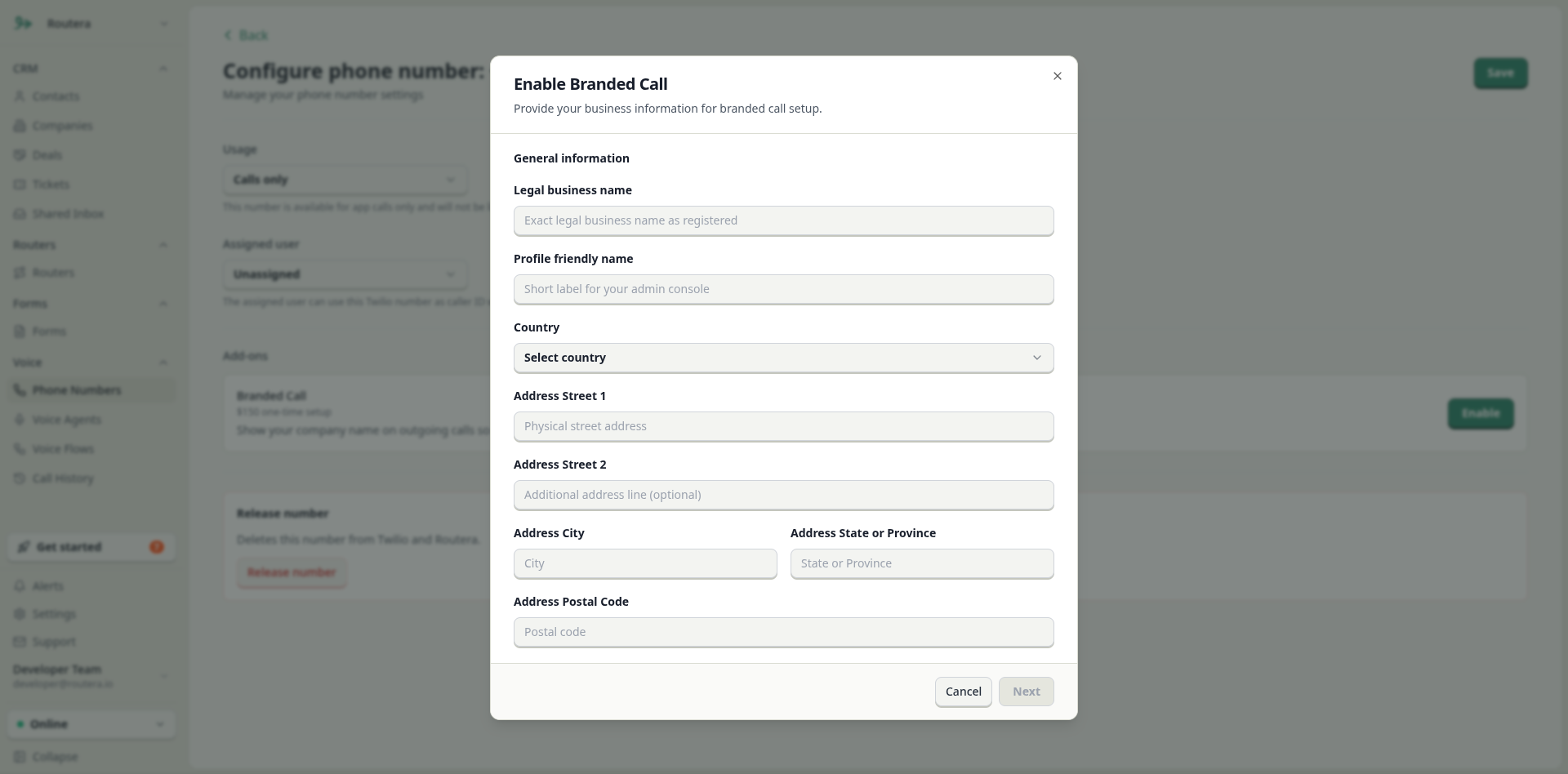Click the Phone Numbers handset icon
Viewport: 1568px width, 774px height.
coord(20,390)
